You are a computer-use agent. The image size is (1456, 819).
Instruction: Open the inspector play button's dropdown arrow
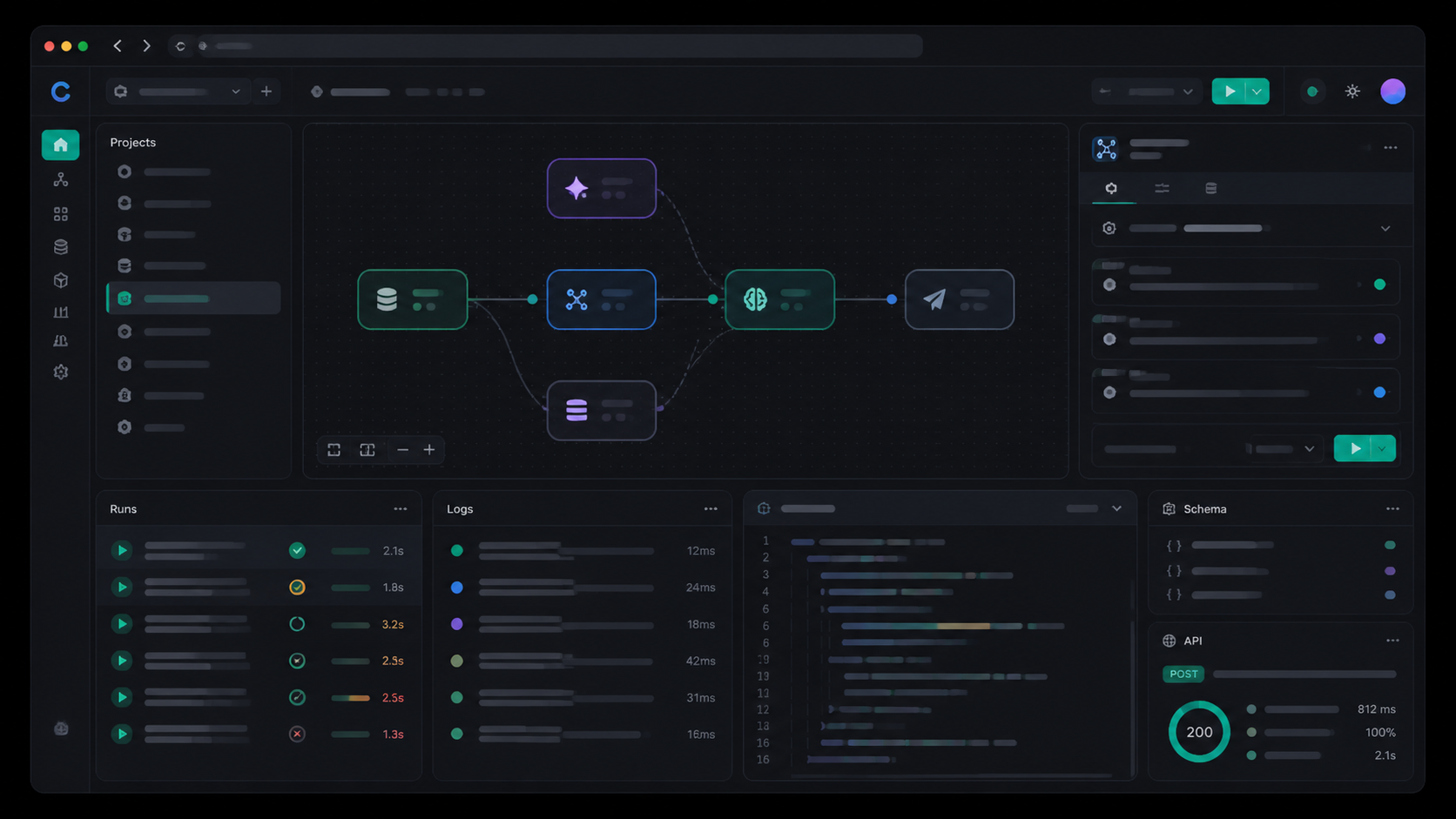(1382, 449)
